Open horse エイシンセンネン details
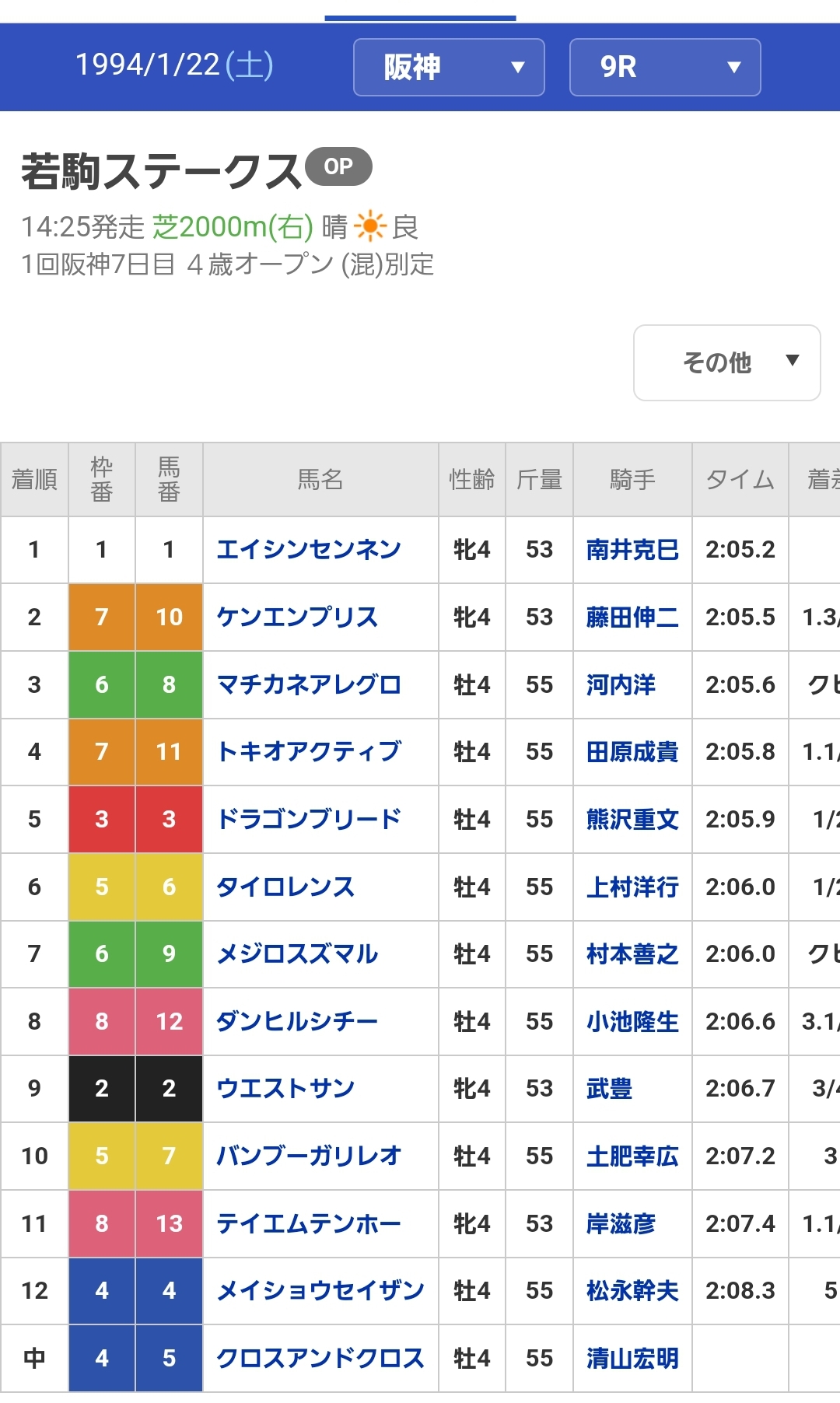 309,550
